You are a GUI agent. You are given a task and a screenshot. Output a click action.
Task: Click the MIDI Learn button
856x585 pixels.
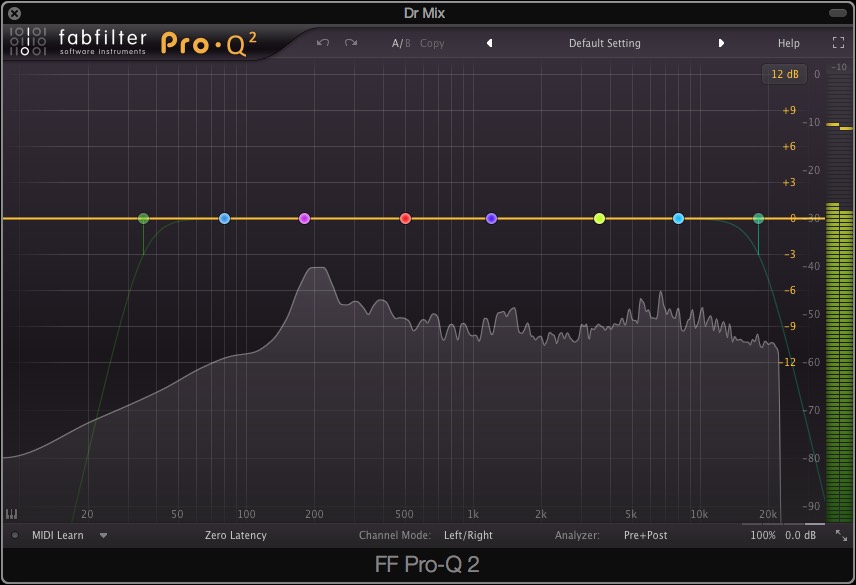point(58,535)
